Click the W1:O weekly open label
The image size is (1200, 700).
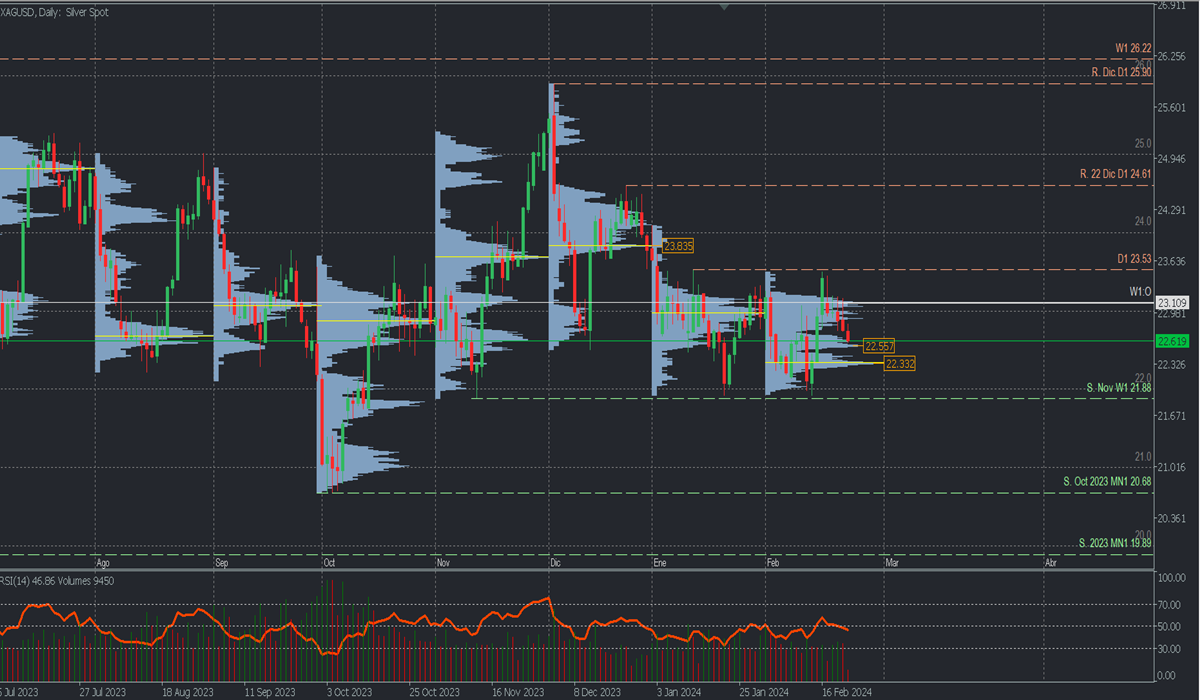(x=1140, y=292)
